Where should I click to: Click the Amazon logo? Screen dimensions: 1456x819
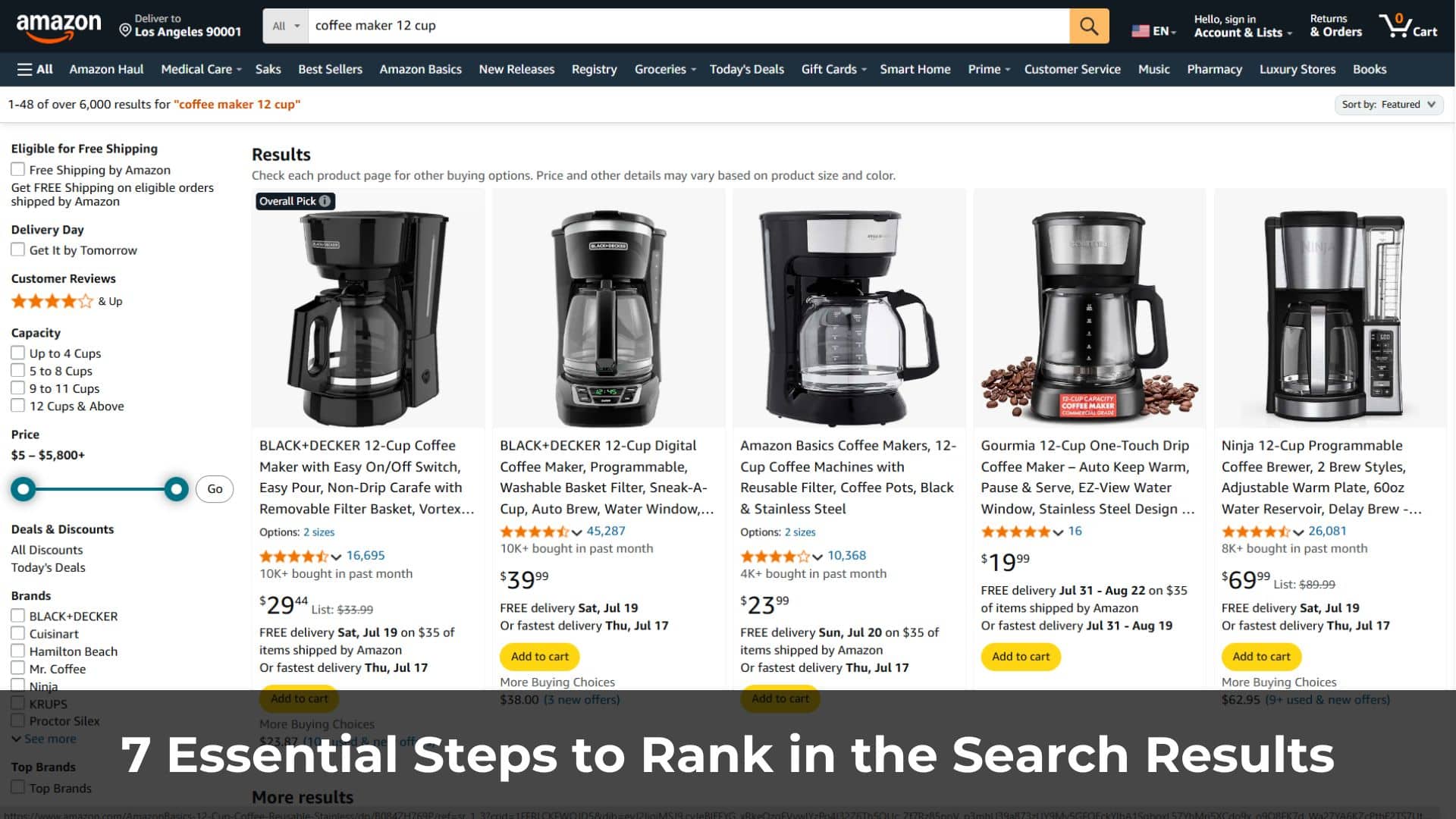click(x=58, y=26)
